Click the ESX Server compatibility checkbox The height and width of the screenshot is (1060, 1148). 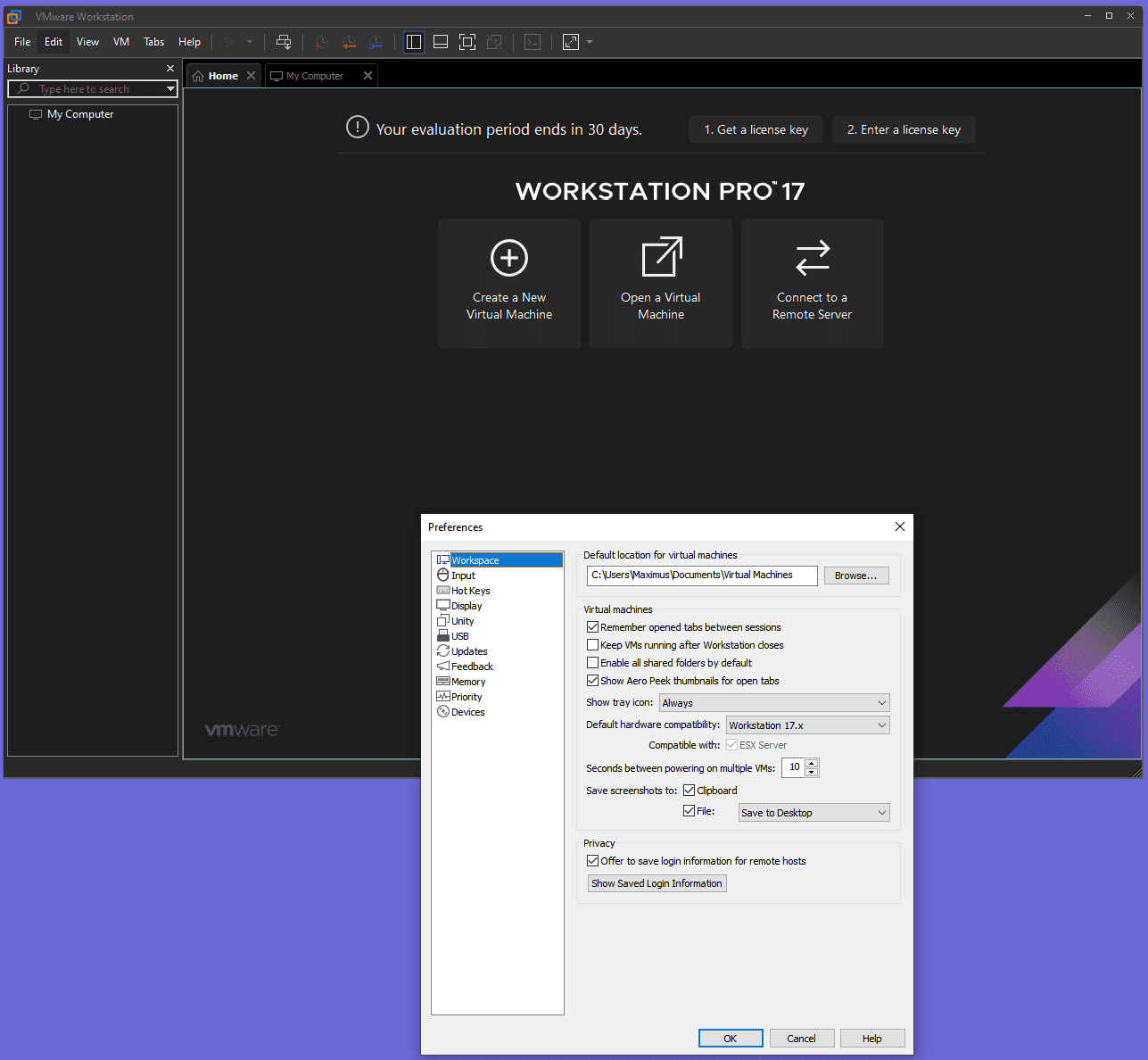[731, 745]
